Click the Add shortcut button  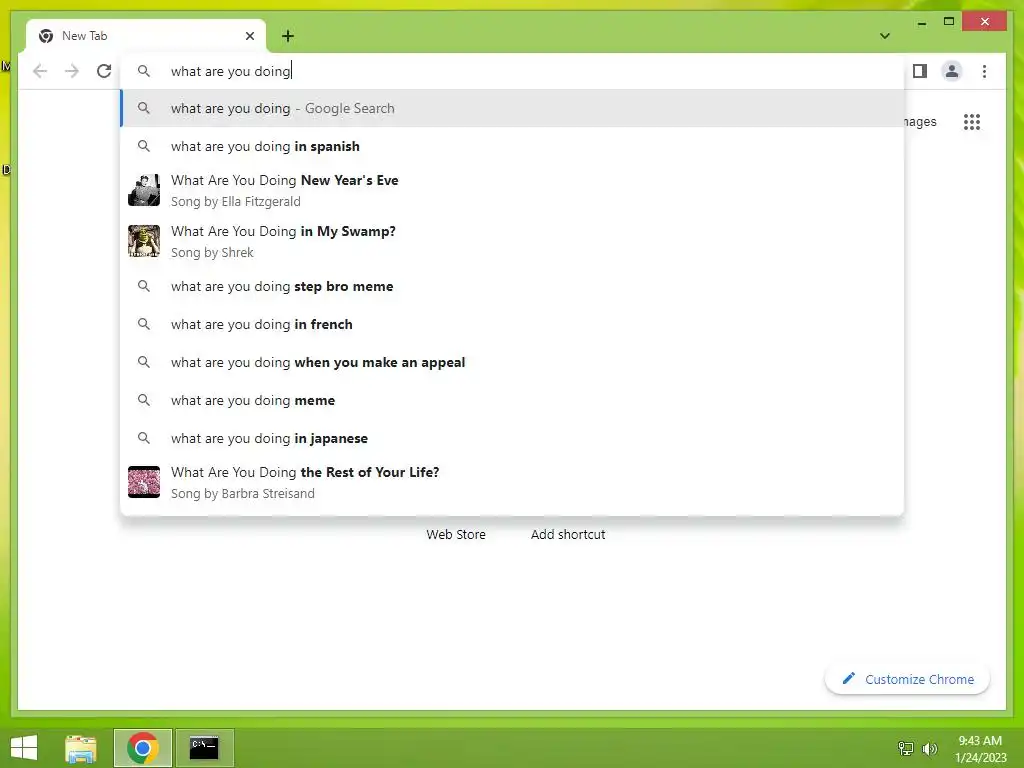tap(568, 534)
